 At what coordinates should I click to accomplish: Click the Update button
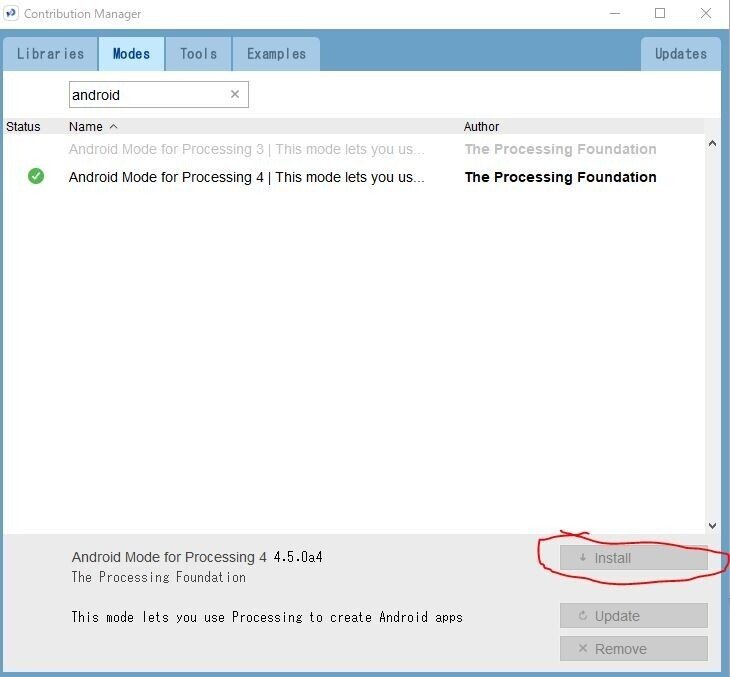tap(634, 616)
